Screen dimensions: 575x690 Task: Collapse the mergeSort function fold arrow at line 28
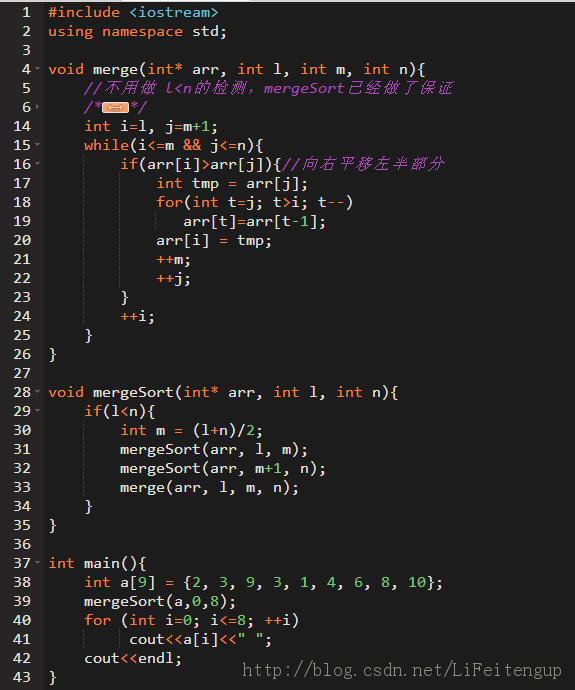click(37, 391)
